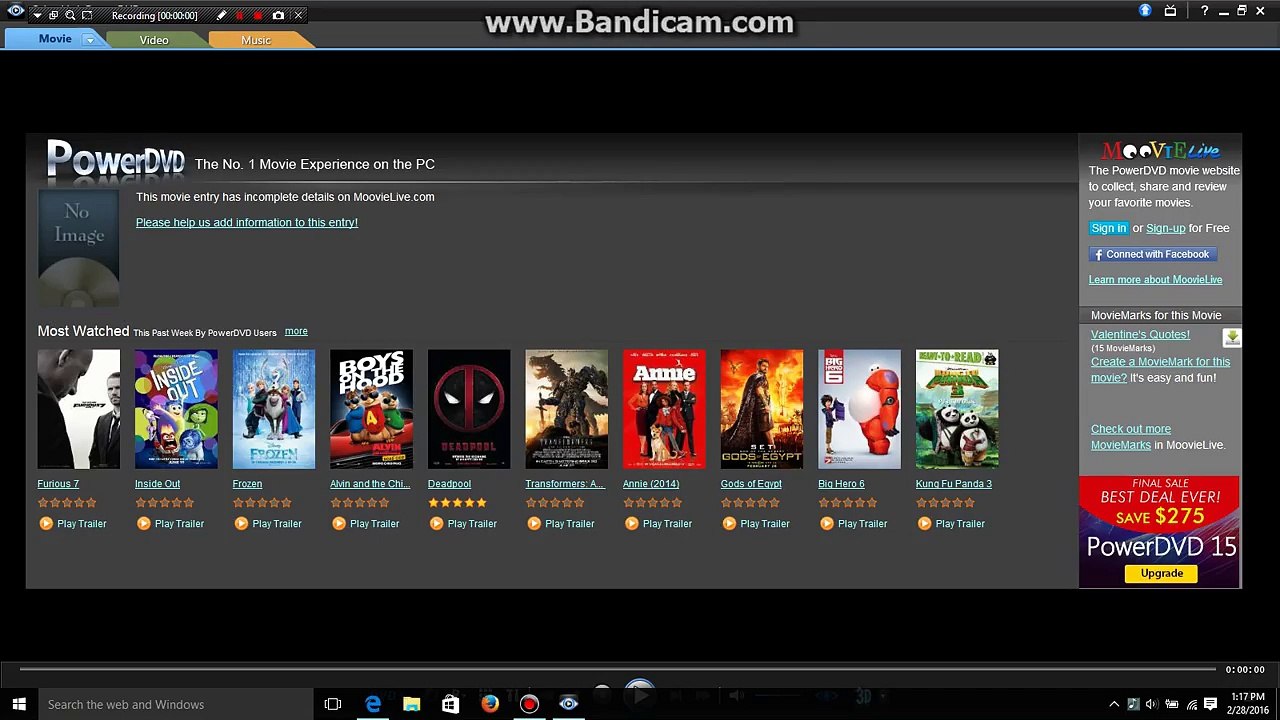Click the blue upgrade arrow icon
This screenshot has height=720, width=1280.
tap(1145, 11)
